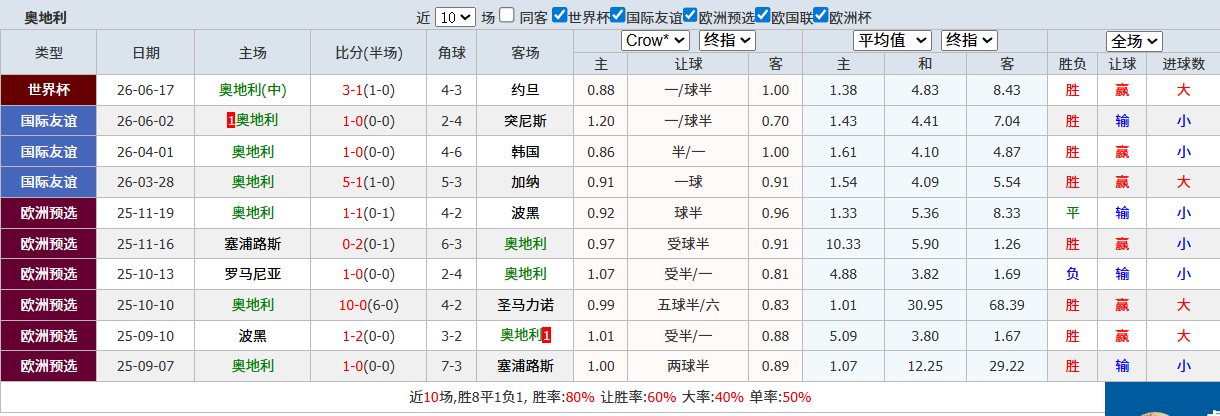Open the 韩国 team link
This screenshot has width=1220, height=416.
pyautogui.click(x=525, y=152)
